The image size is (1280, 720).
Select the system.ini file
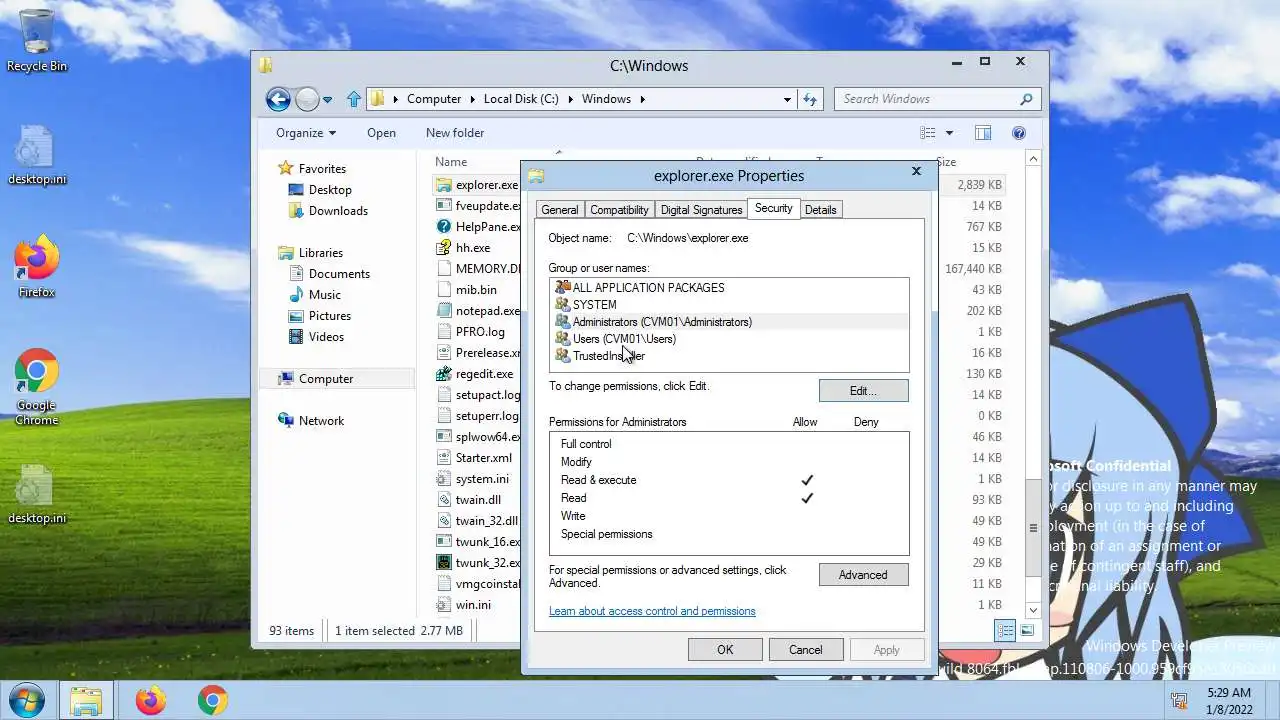click(x=482, y=479)
